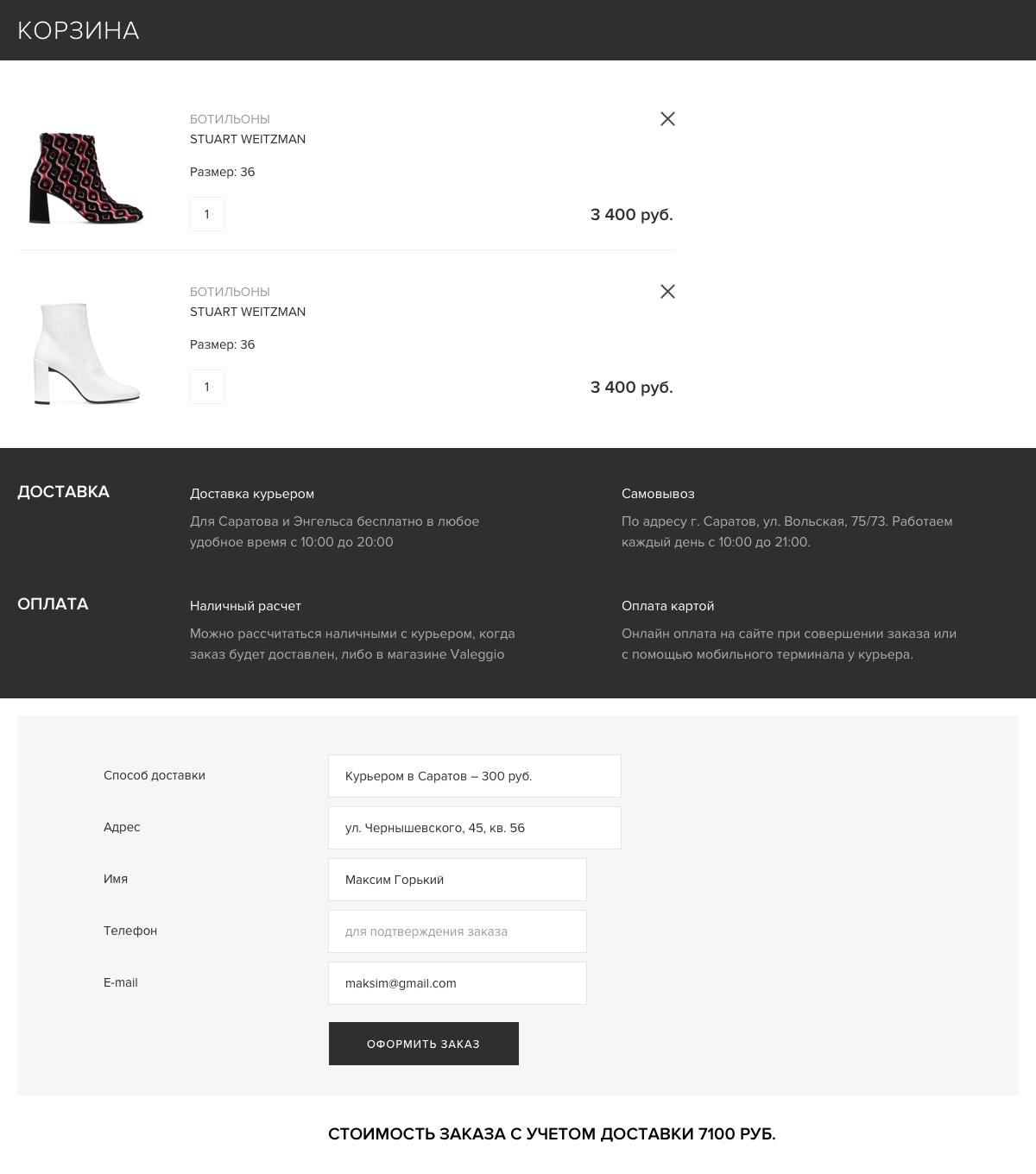Remove the patterned ankle boots from cart
1036x1174 pixels.
tap(667, 119)
